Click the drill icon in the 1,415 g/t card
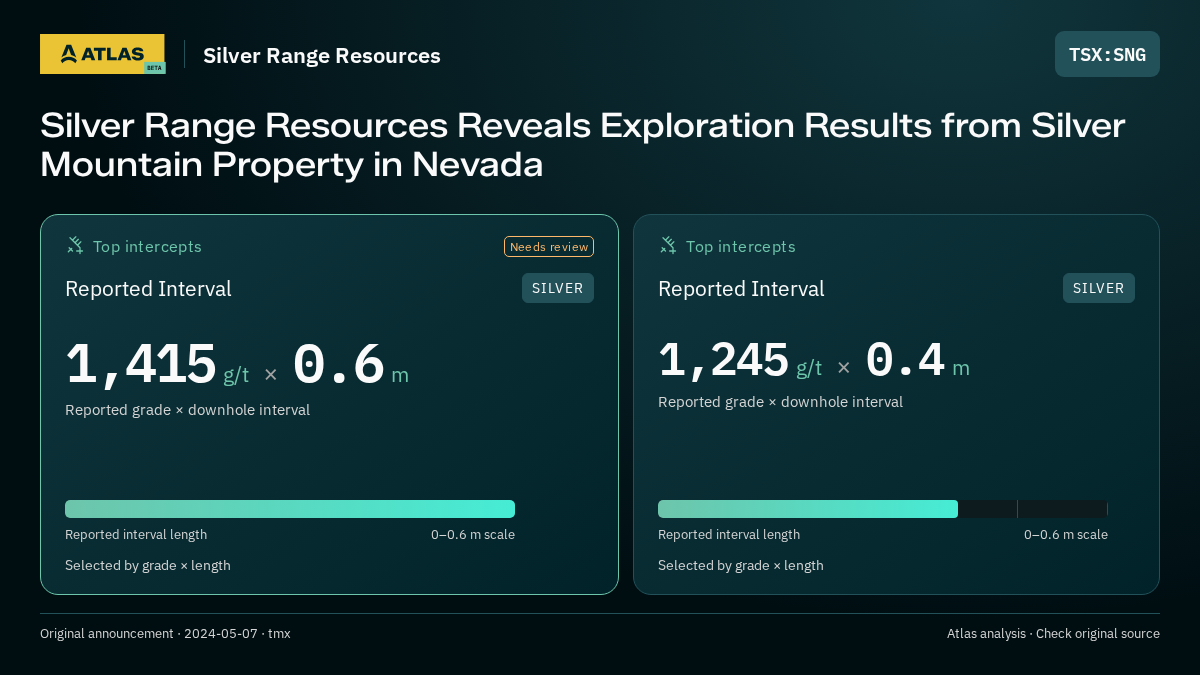Image resolution: width=1200 pixels, height=675 pixels. [x=75, y=245]
